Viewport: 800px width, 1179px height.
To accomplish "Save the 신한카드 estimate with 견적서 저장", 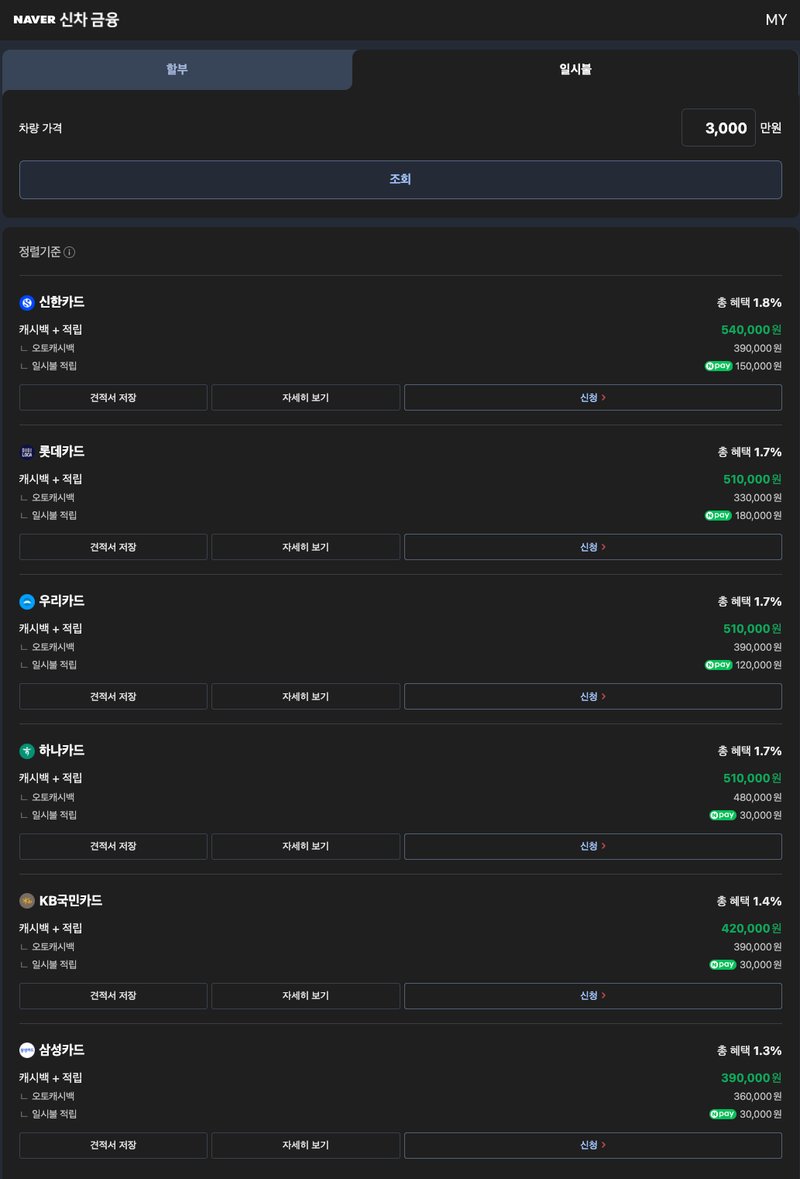I will 113,398.
